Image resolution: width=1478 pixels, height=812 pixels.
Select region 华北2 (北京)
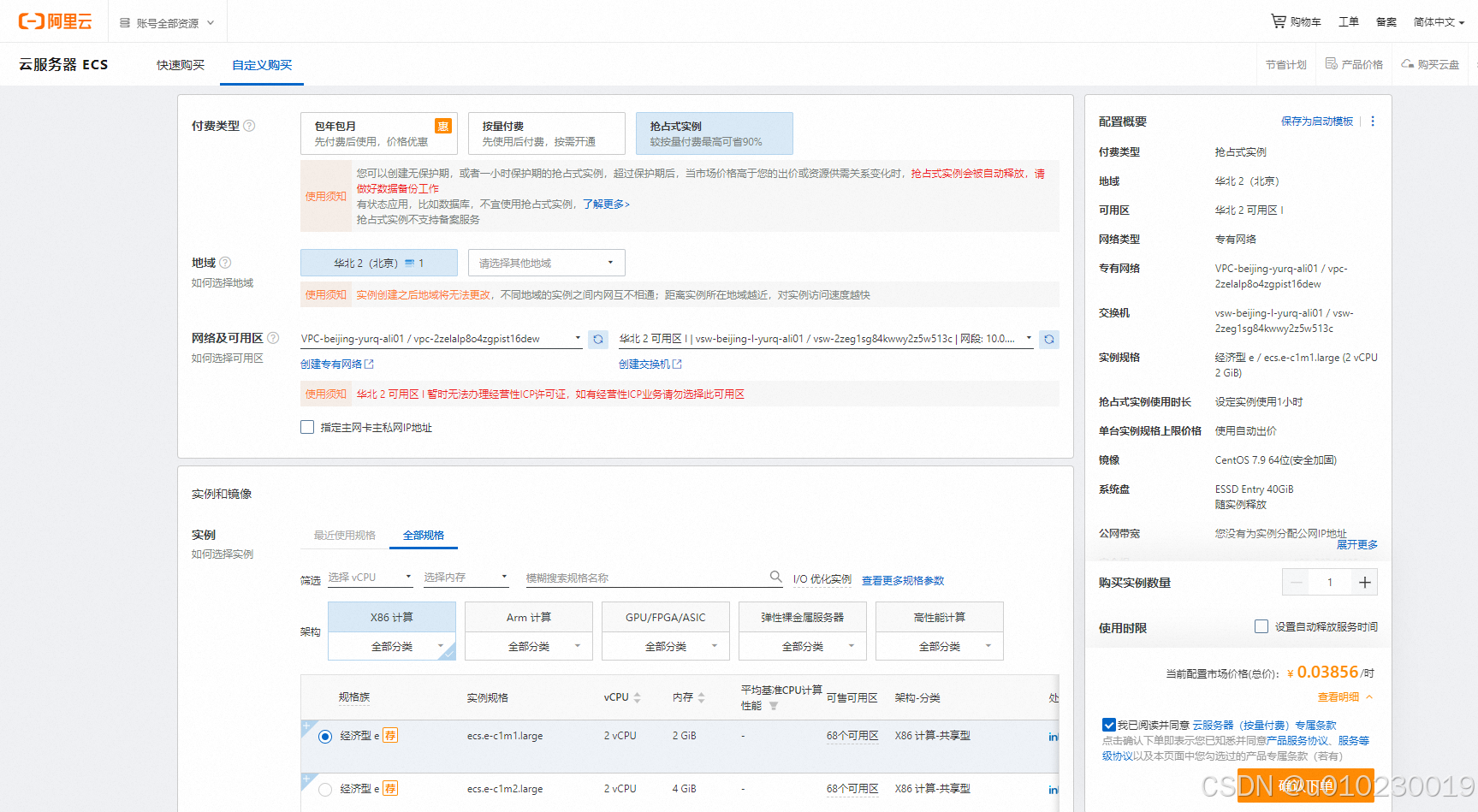(379, 263)
